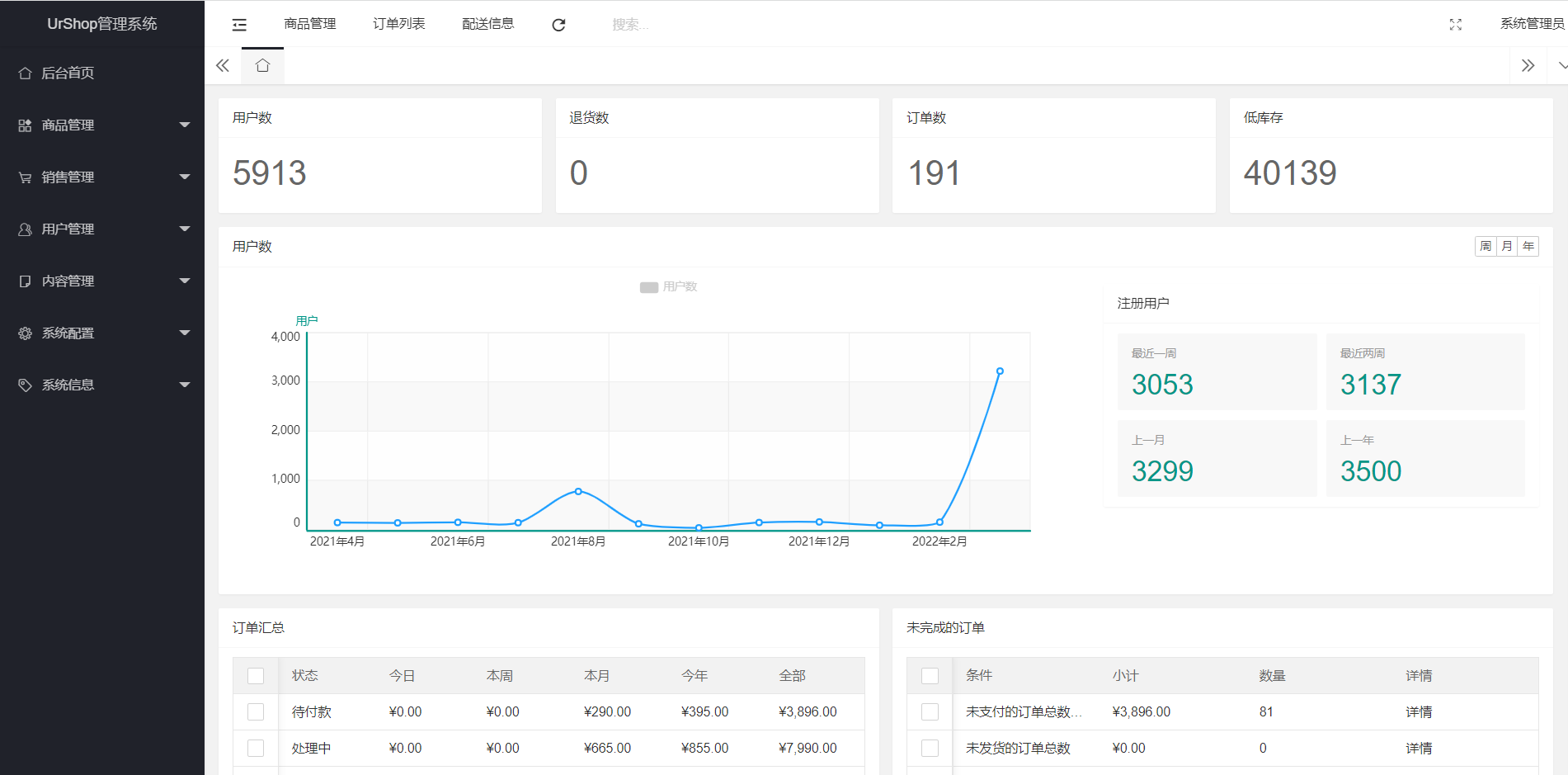Tick the 未支付的订单总数 row checkbox
The image size is (1568, 775).
[930, 711]
